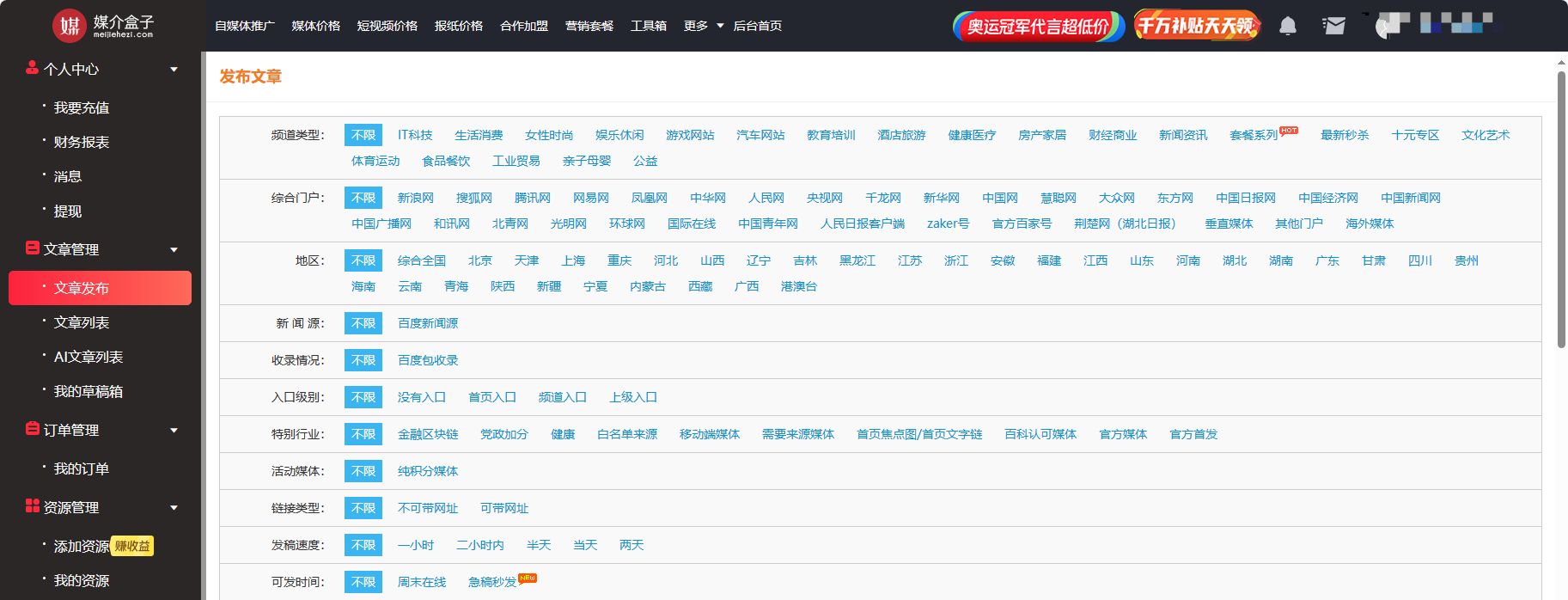The width and height of the screenshot is (1568, 600).
Task: Open the notification bell
Action: click(x=1287, y=26)
